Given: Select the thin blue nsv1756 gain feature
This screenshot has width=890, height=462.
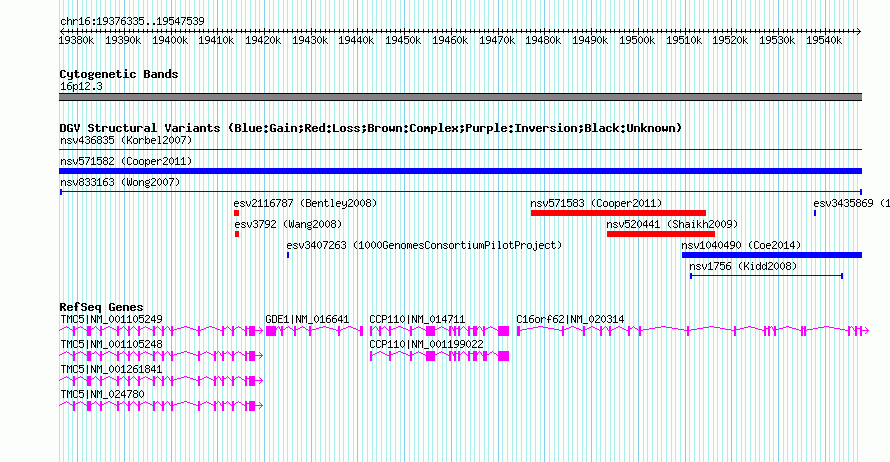Looking at the screenshot, I should coord(766,276).
